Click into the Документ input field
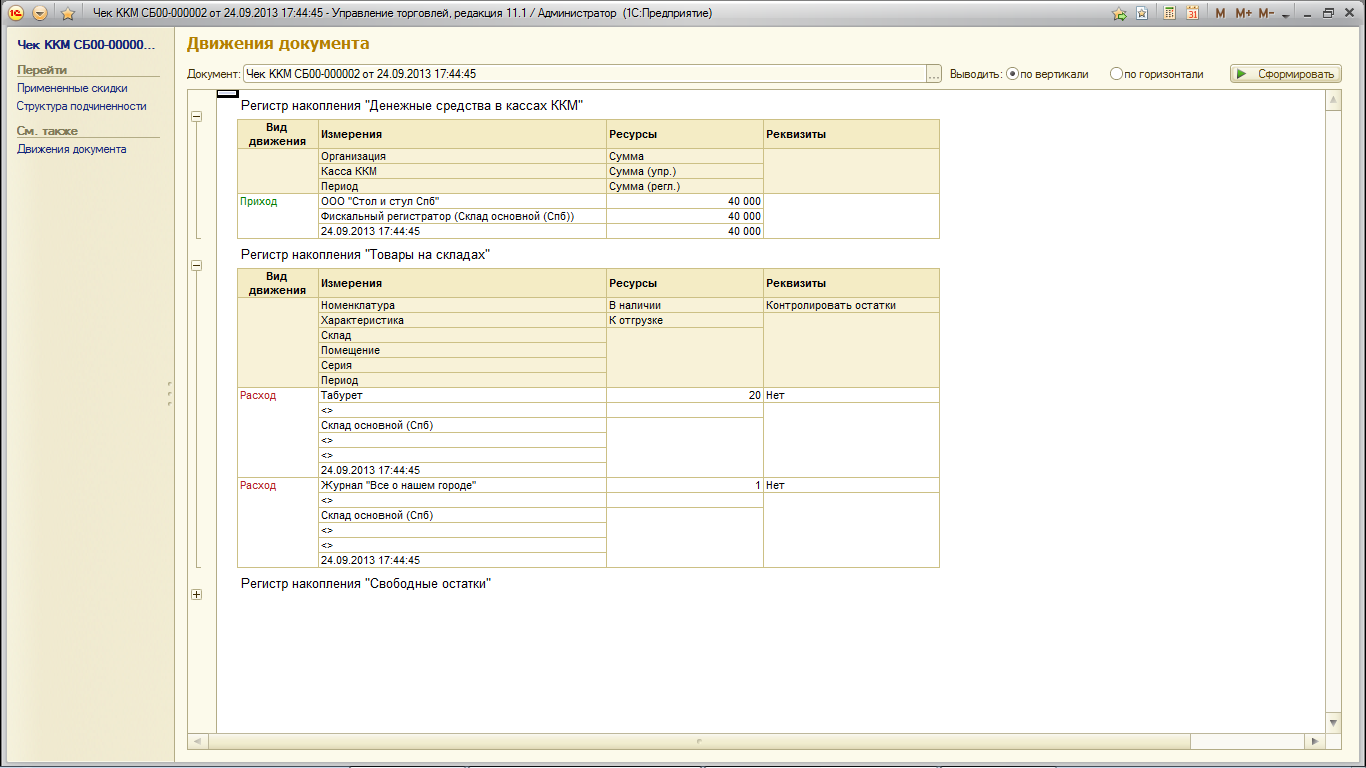This screenshot has width=1366, height=768. pyautogui.click(x=584, y=74)
